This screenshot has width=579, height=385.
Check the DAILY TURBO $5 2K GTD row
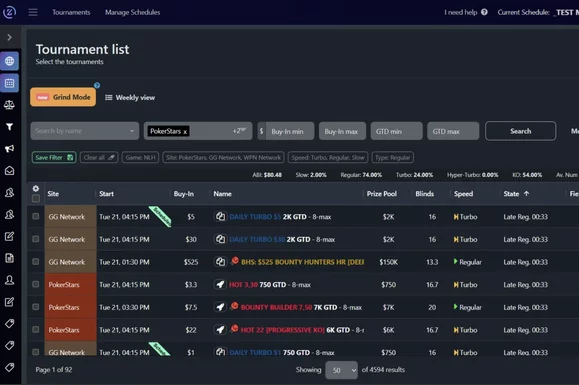click(36, 216)
